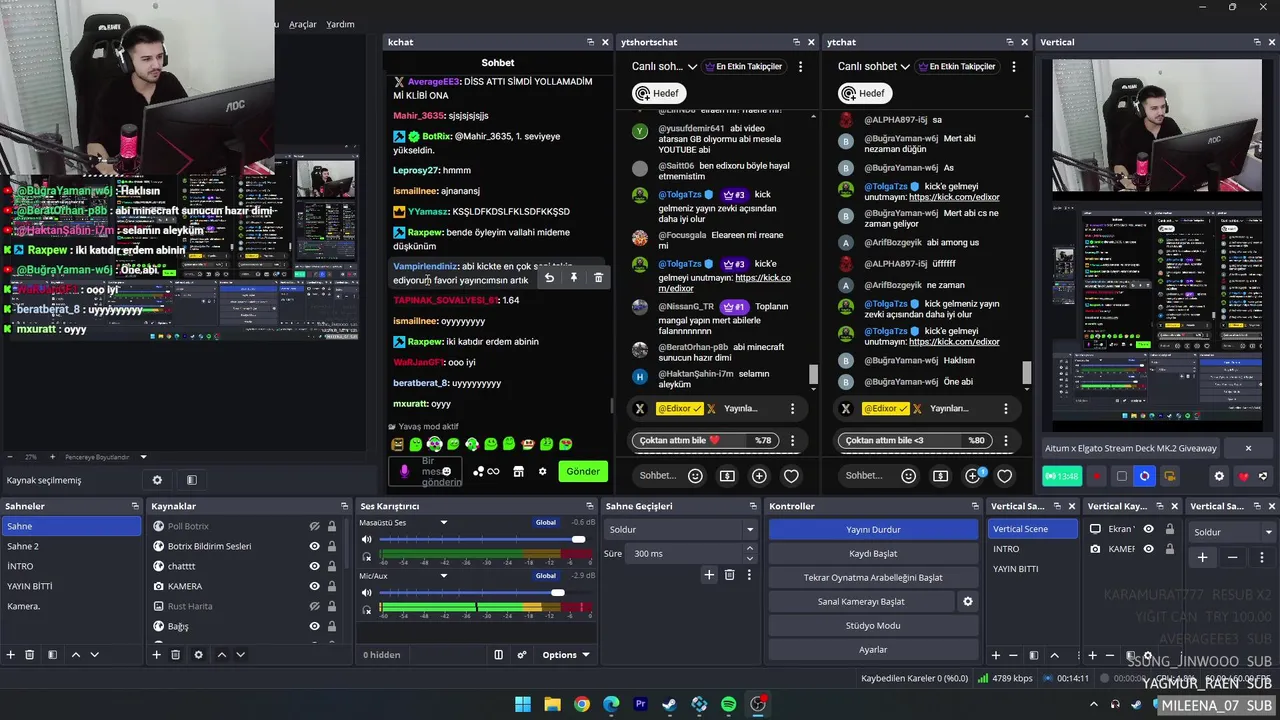Toggle monitoring headphone icon for Masaüstü Ses
The image size is (1280, 720).
[367, 556]
